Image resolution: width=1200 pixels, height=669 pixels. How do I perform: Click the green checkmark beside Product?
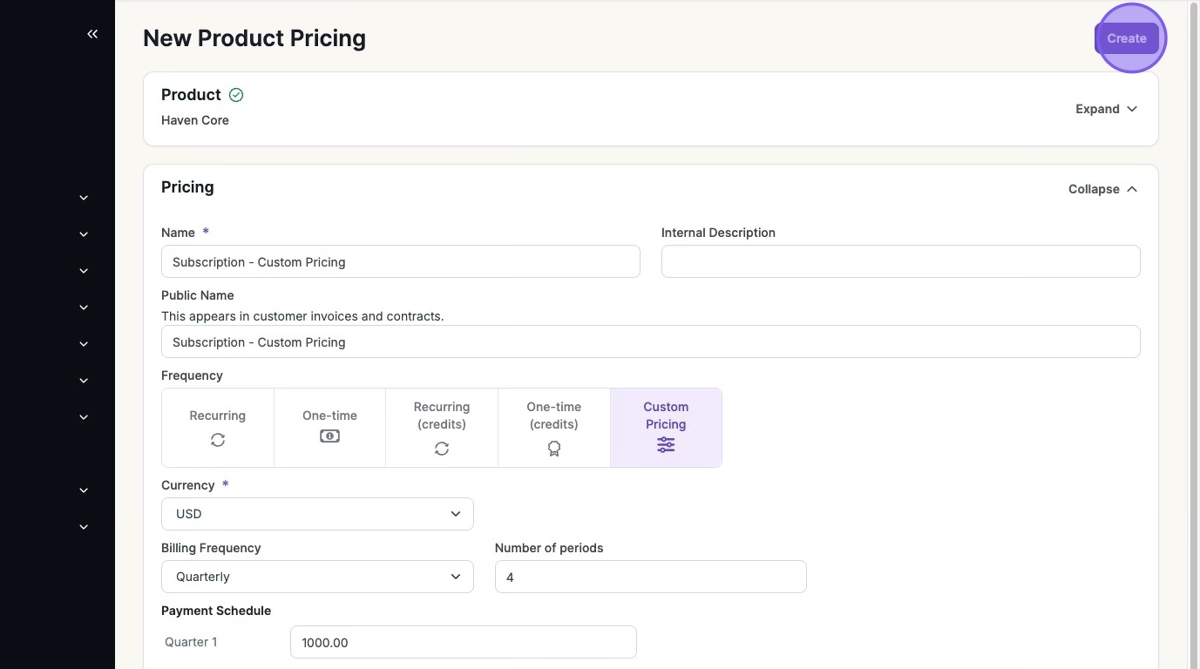[x=236, y=95]
